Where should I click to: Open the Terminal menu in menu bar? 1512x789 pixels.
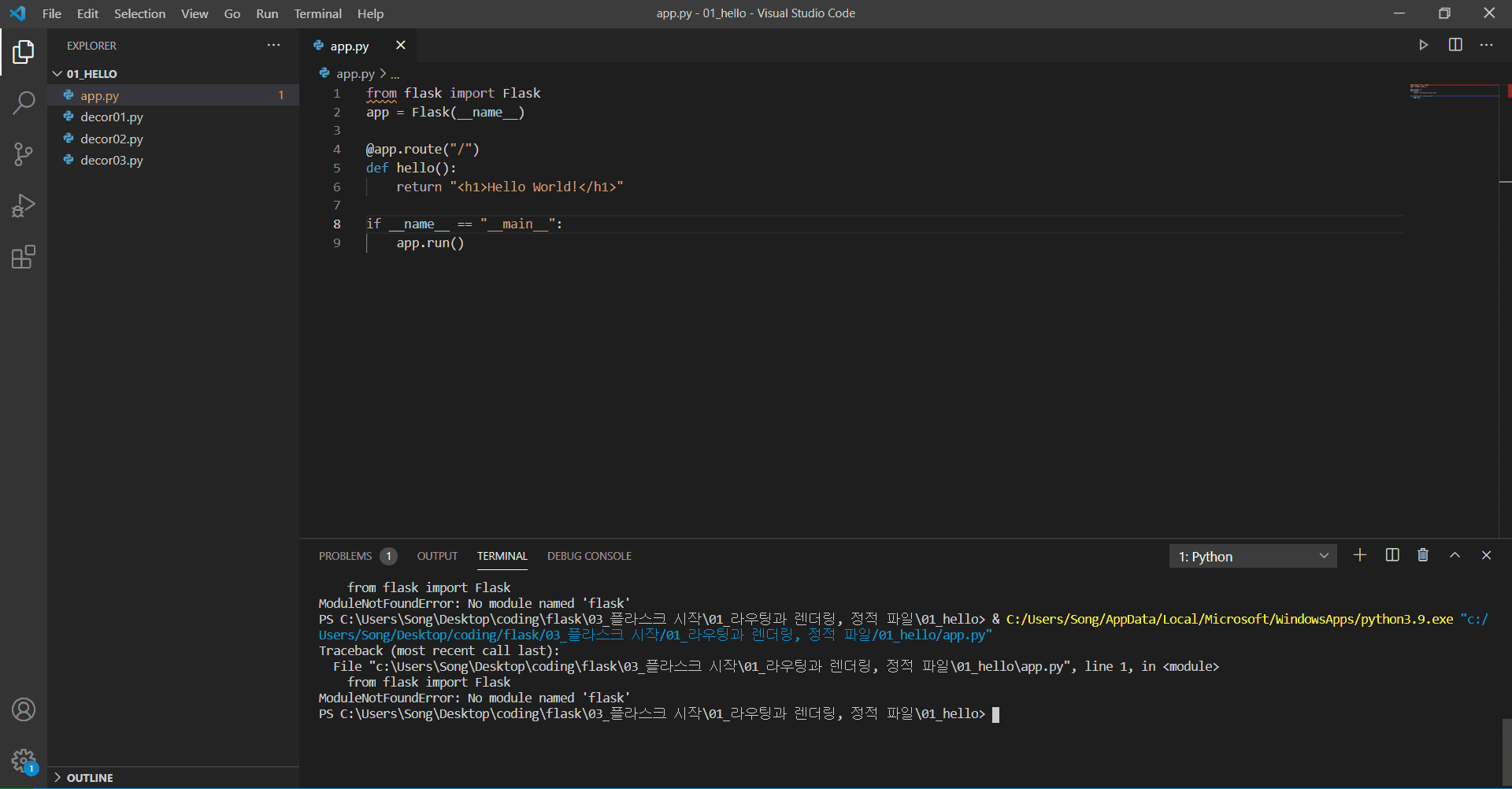point(317,13)
